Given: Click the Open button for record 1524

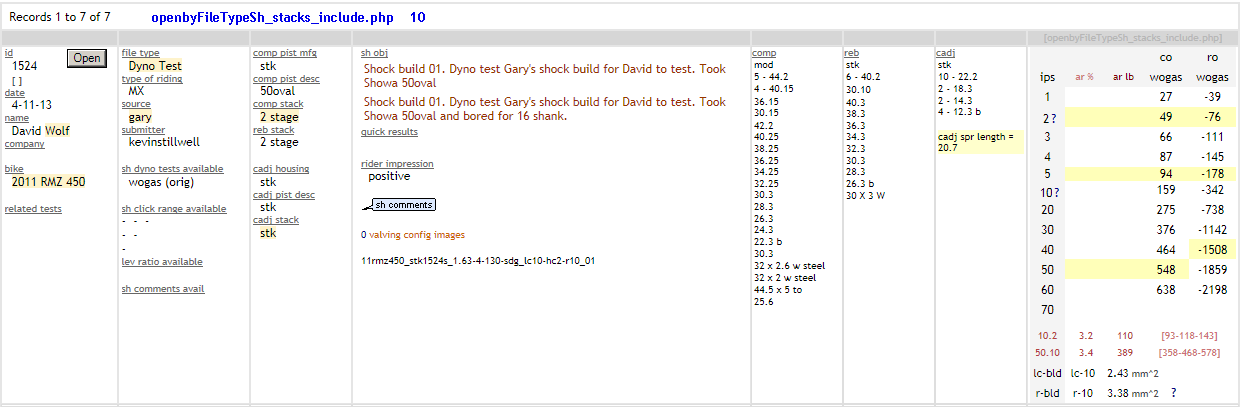Looking at the screenshot, I should (87, 58).
